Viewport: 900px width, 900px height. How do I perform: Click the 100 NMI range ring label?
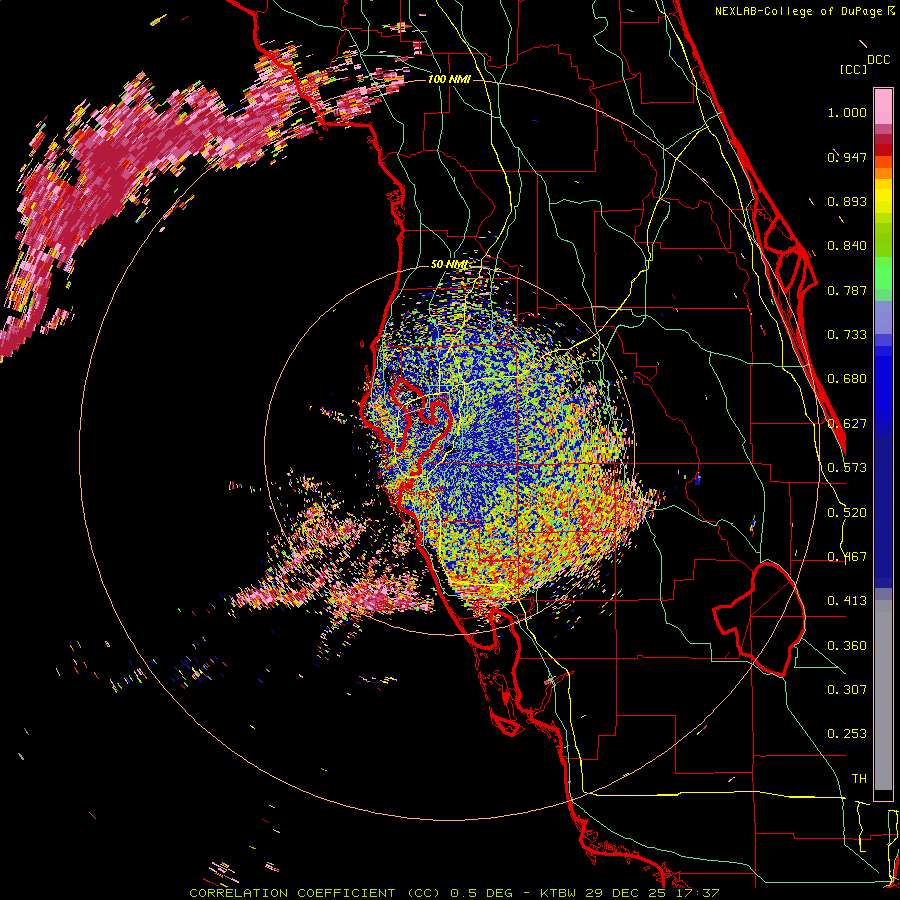point(449,79)
